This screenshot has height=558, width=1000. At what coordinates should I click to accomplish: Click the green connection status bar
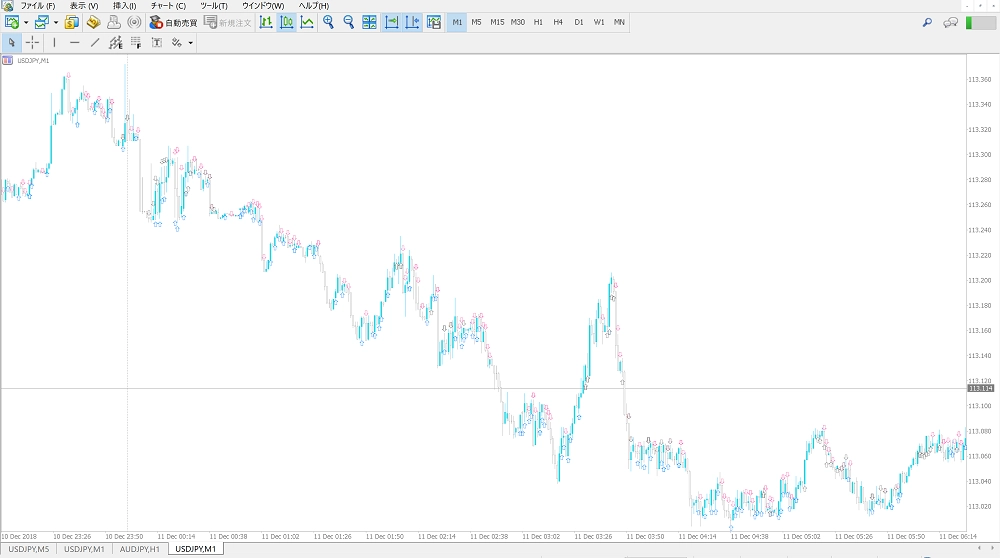pos(980,23)
